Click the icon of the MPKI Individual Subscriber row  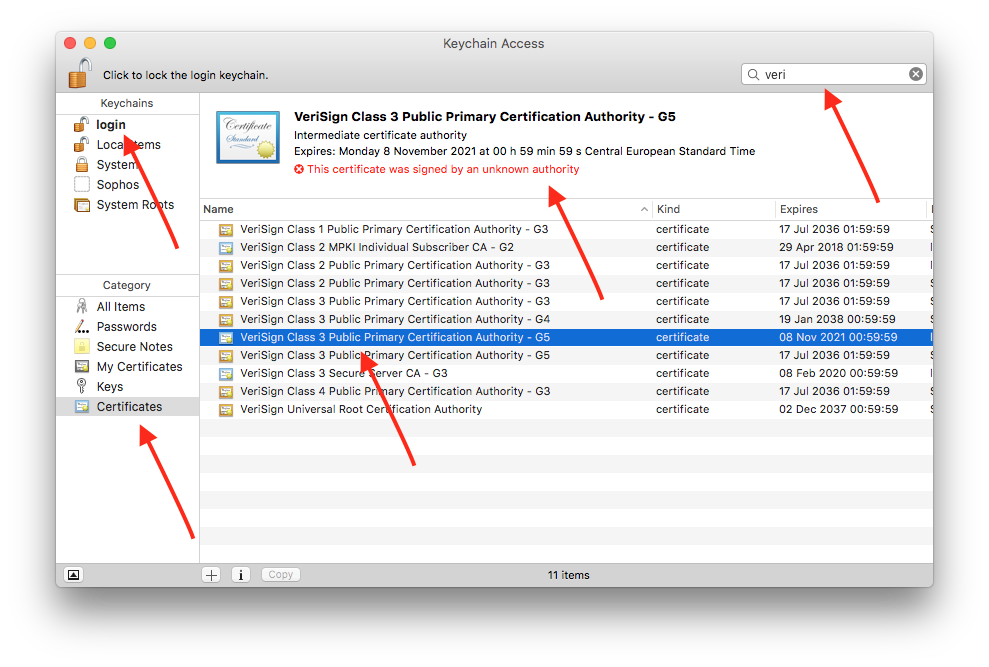click(x=226, y=248)
